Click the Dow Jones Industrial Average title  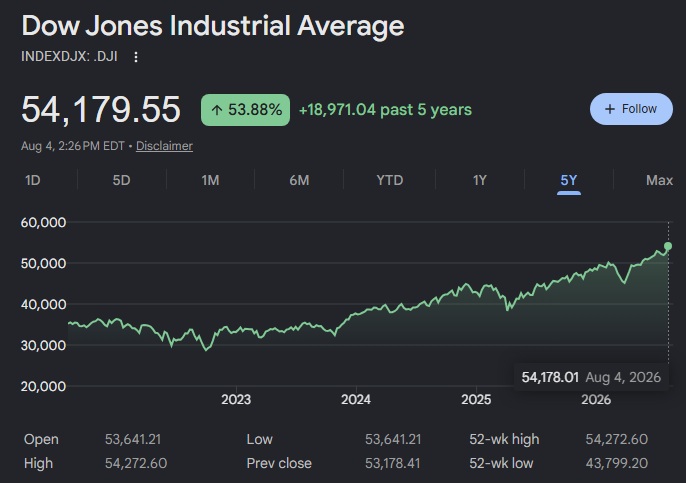click(213, 26)
